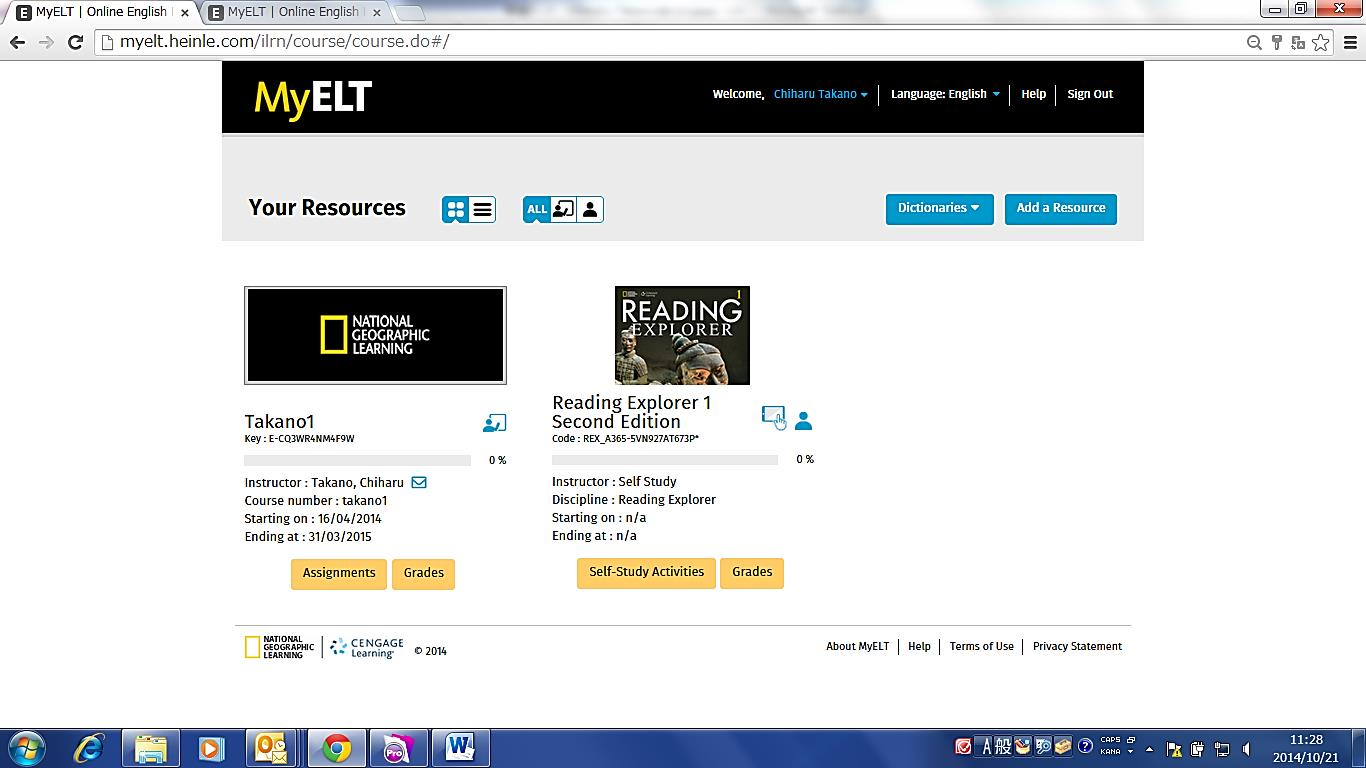Image resolution: width=1366 pixels, height=768 pixels.
Task: Reload the current page
Action: coord(75,42)
